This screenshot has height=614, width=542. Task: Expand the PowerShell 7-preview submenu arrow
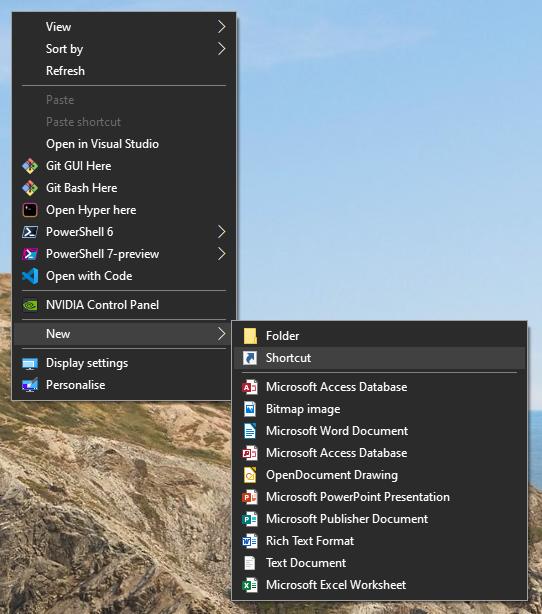221,254
